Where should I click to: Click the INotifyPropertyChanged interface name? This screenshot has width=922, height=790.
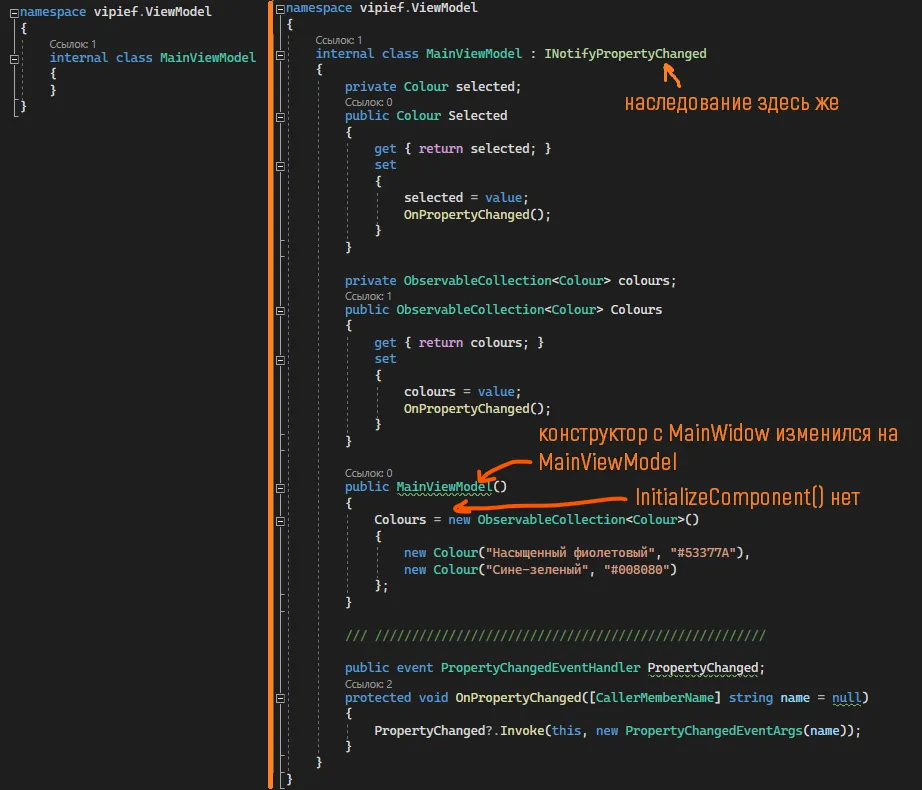tap(625, 54)
